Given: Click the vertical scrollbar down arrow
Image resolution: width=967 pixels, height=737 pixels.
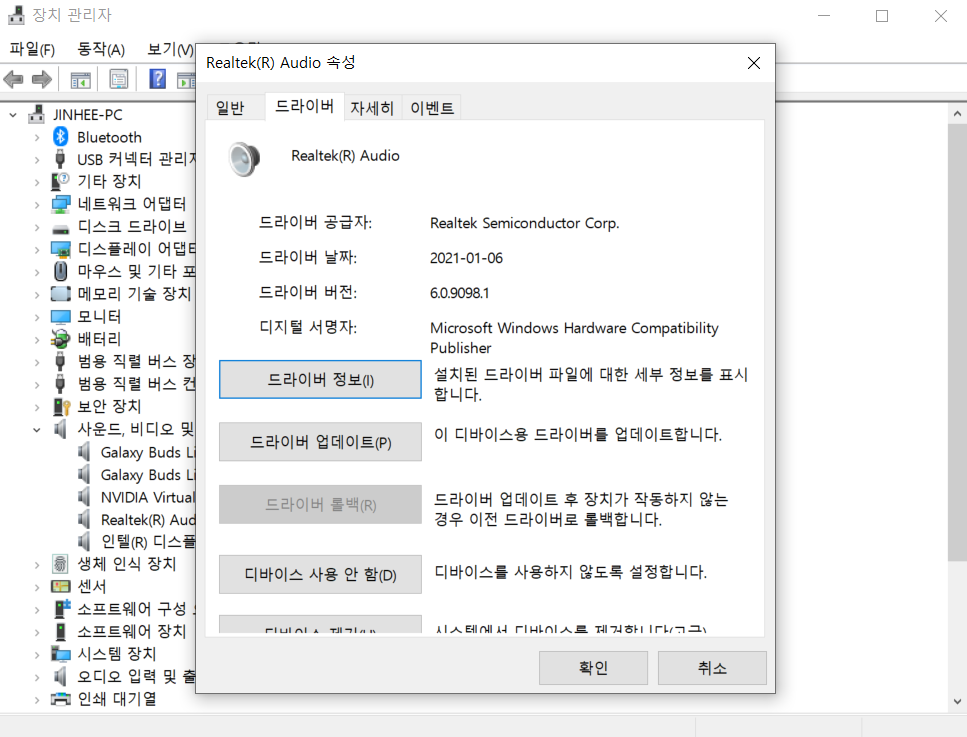Looking at the screenshot, I should click(x=957, y=701).
